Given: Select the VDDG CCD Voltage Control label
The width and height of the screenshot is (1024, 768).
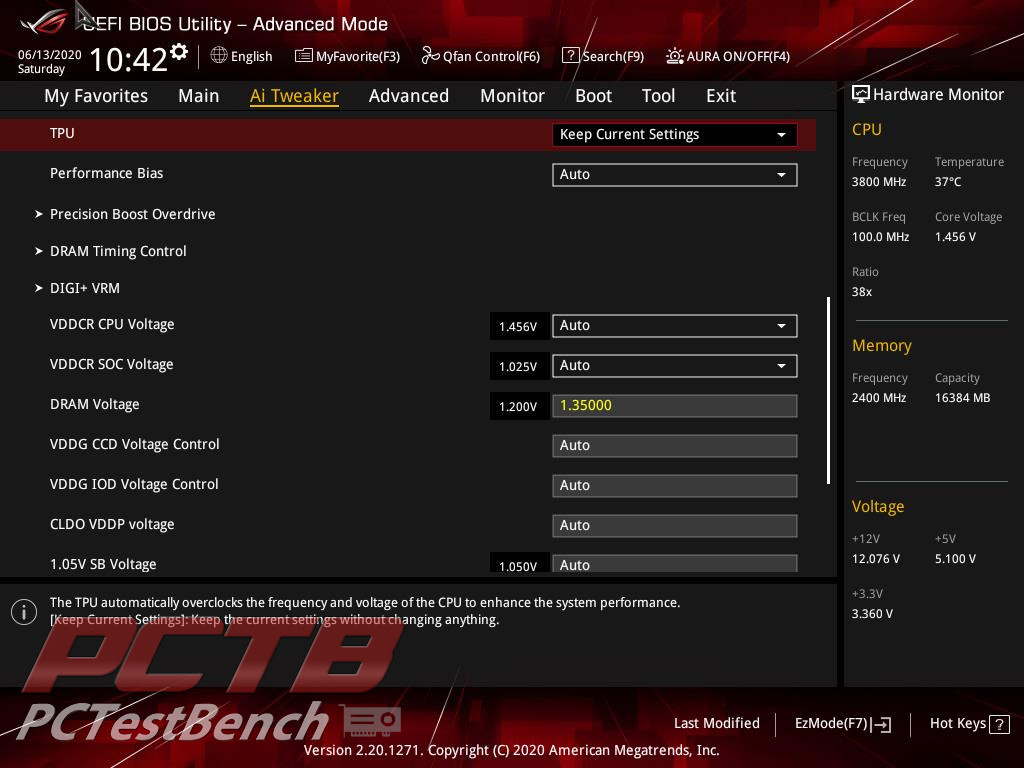Looking at the screenshot, I should click(135, 444).
